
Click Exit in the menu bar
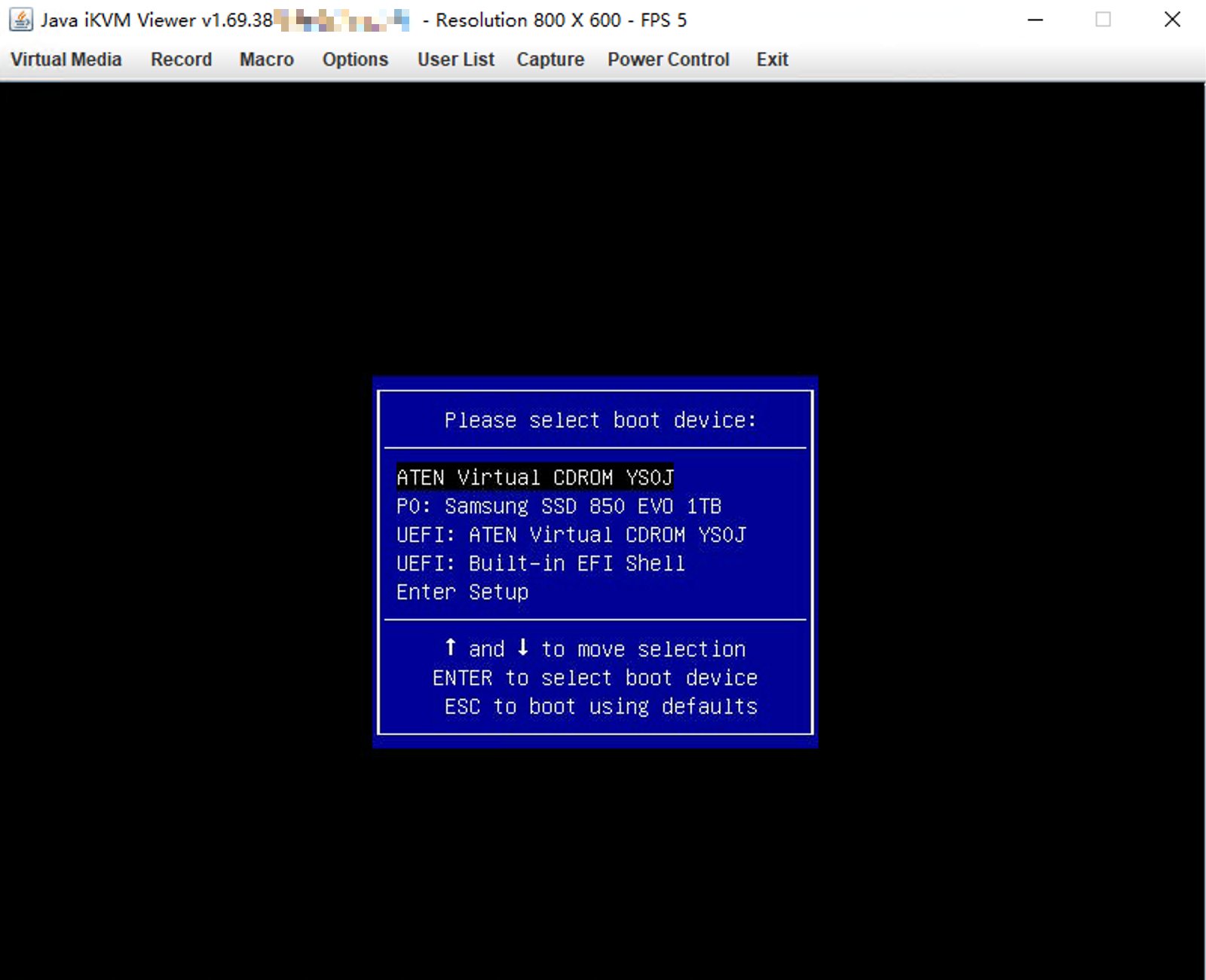click(x=772, y=60)
